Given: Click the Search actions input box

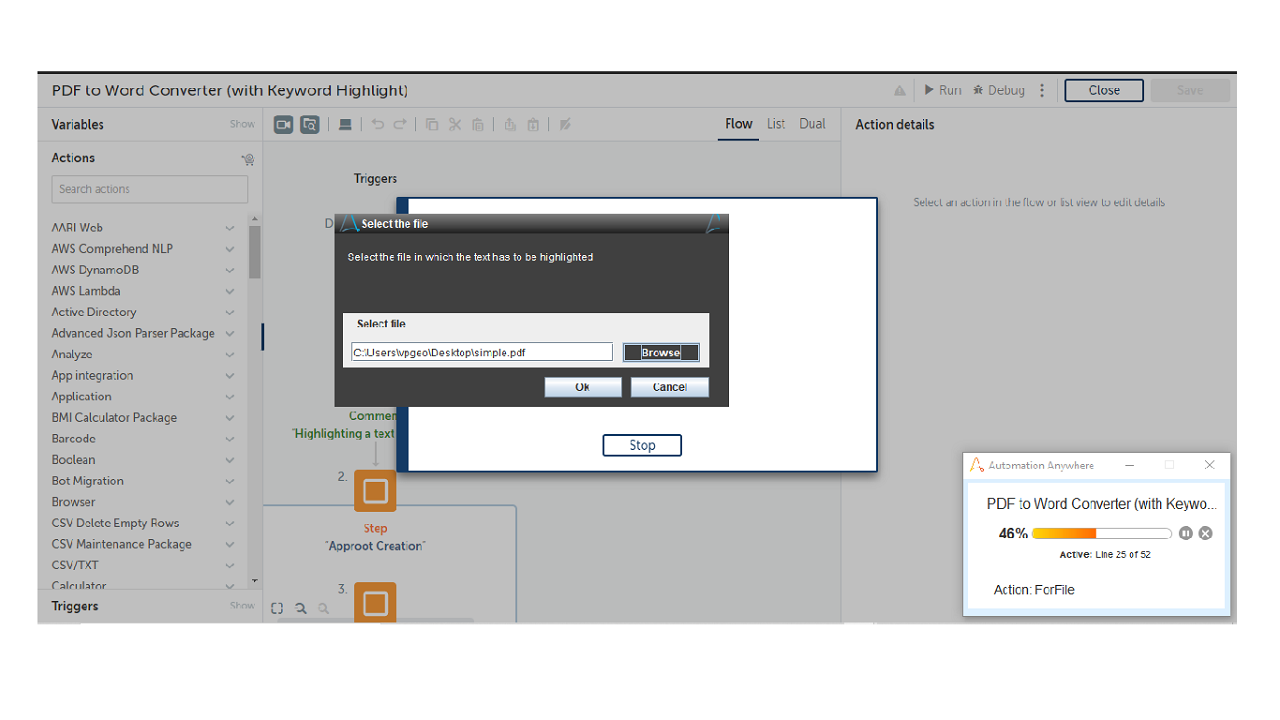Looking at the screenshot, I should [x=150, y=189].
